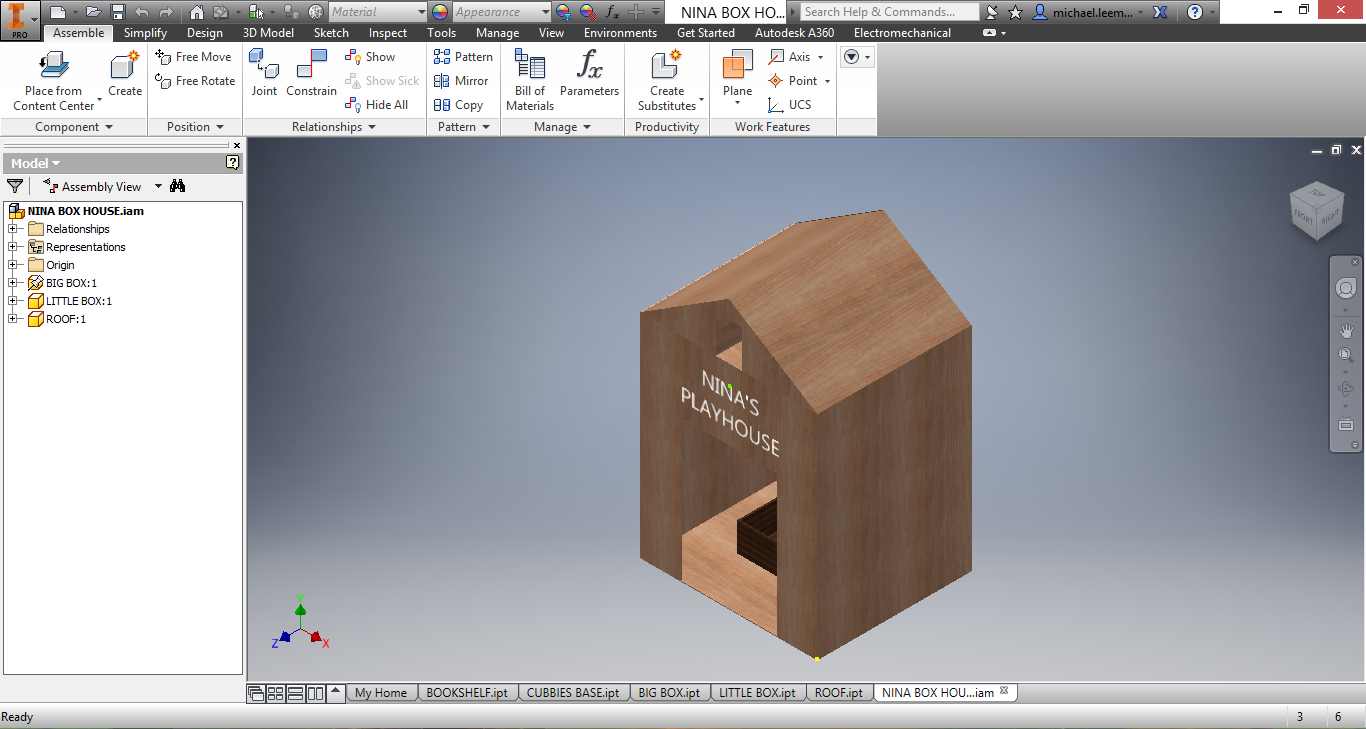Switch to ROOF.ipt document tab

[839, 692]
